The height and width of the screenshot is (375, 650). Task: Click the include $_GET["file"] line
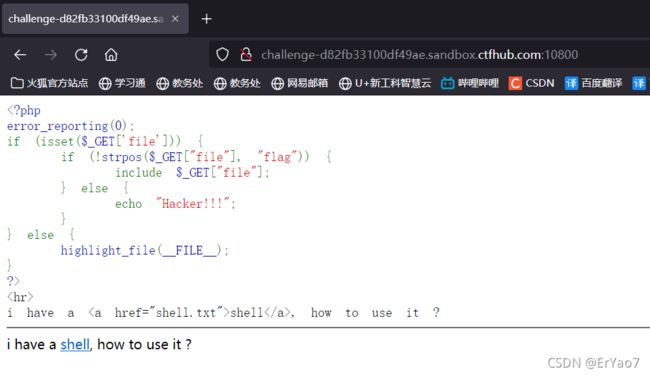192,172
